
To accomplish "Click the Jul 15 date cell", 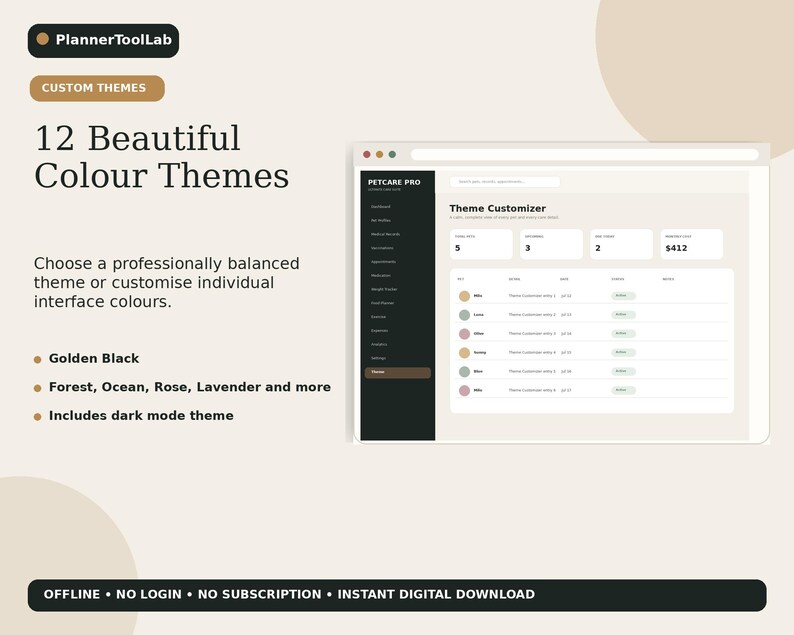I will pos(566,352).
